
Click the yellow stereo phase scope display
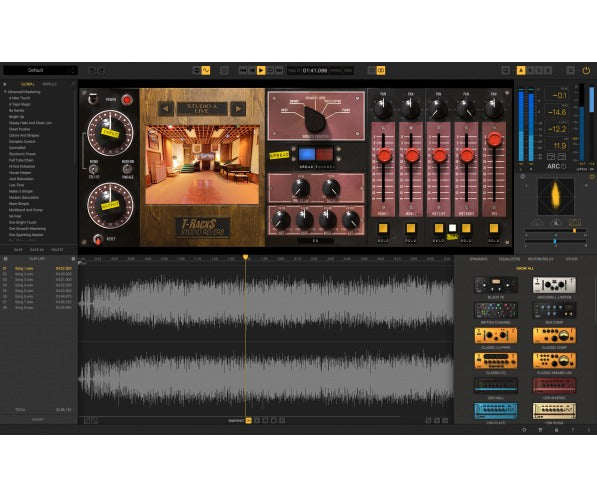555,197
